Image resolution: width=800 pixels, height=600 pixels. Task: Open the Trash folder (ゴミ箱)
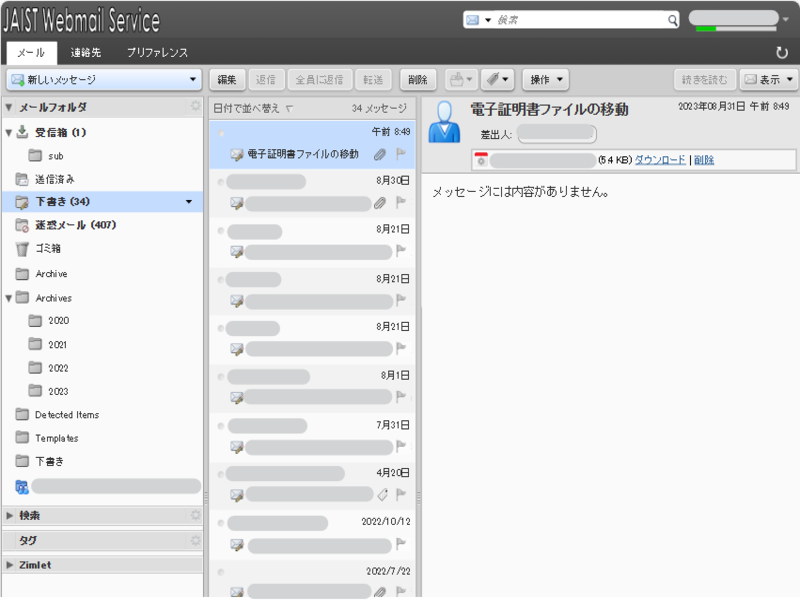pyautogui.click(x=48, y=249)
